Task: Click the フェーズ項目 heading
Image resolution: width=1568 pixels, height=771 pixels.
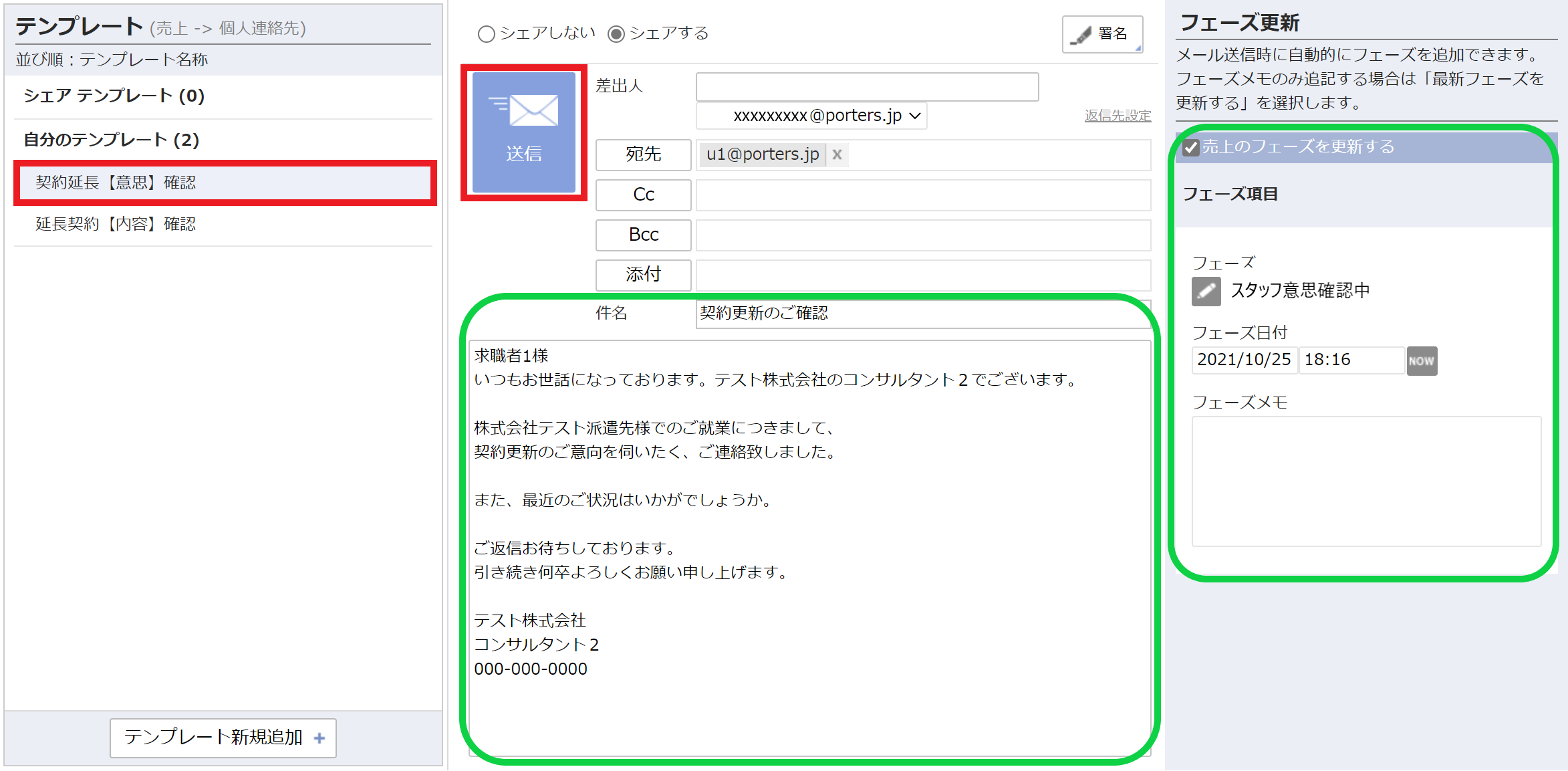Action: [x=1230, y=195]
